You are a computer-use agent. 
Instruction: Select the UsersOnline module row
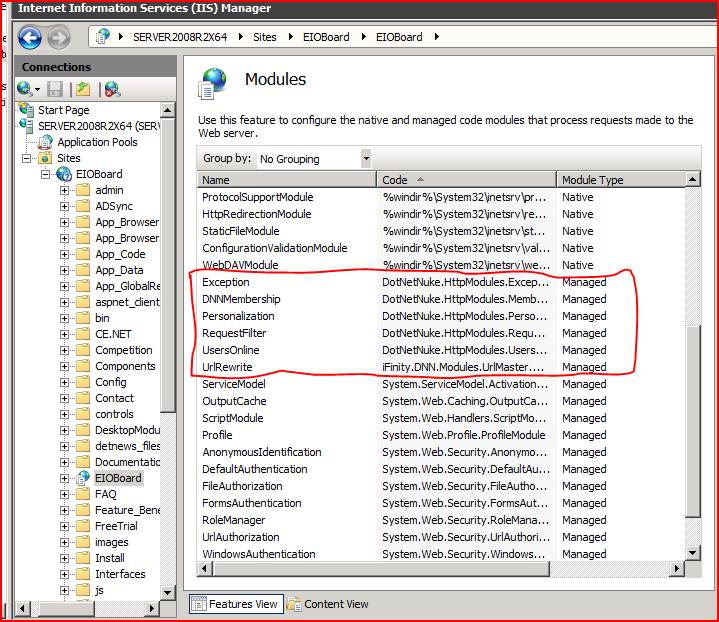[441, 350]
